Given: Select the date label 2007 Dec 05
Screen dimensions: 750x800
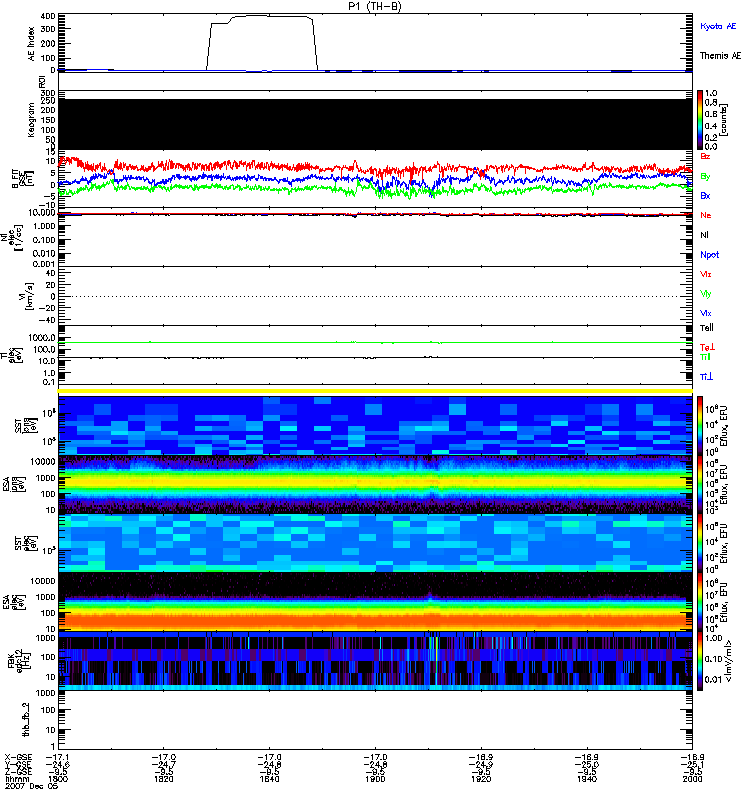Looking at the screenshot, I should pyautogui.click(x=31, y=786).
